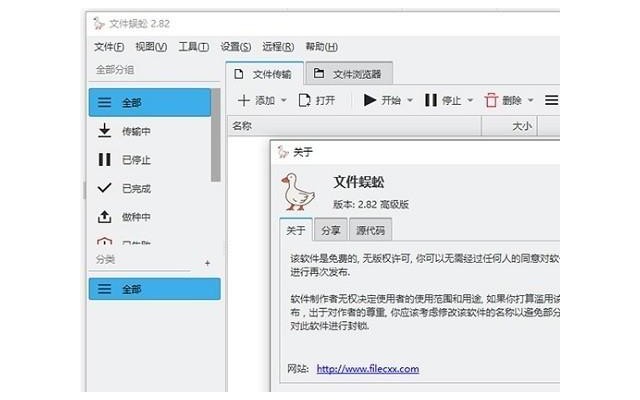Sort by the 大小 column header
The height and width of the screenshot is (400, 640).
(509, 126)
